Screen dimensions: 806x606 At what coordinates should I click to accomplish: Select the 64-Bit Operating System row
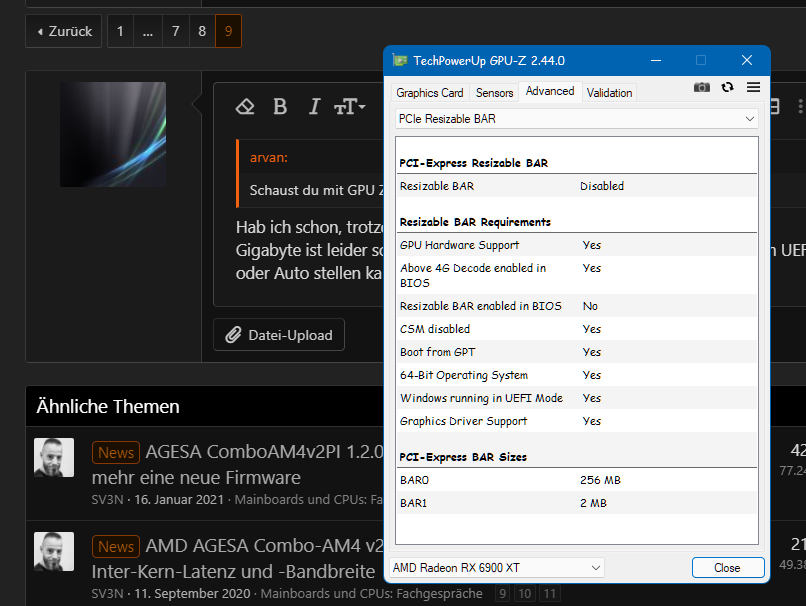coord(577,375)
